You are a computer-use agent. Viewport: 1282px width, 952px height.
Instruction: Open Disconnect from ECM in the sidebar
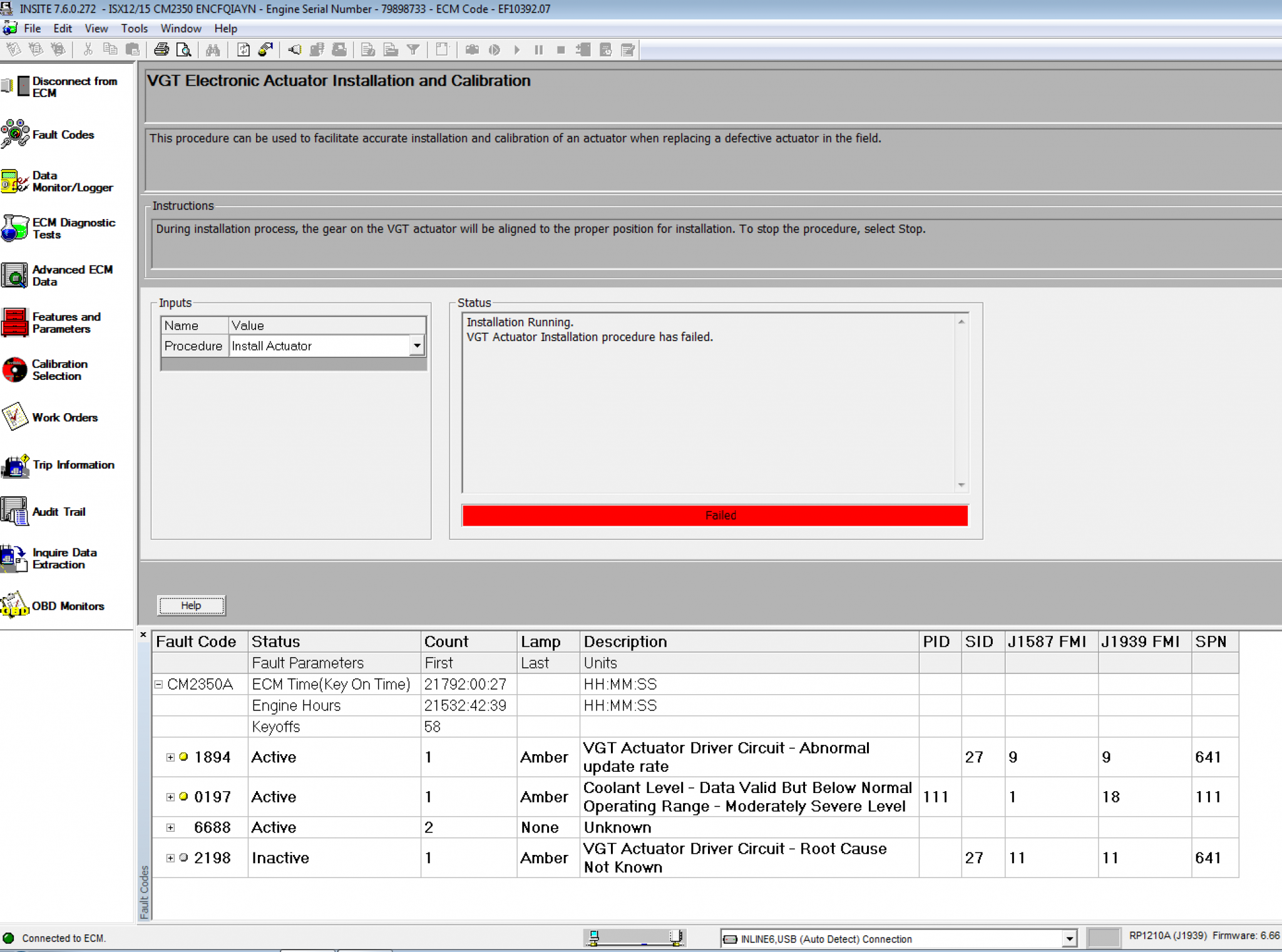click(60, 87)
